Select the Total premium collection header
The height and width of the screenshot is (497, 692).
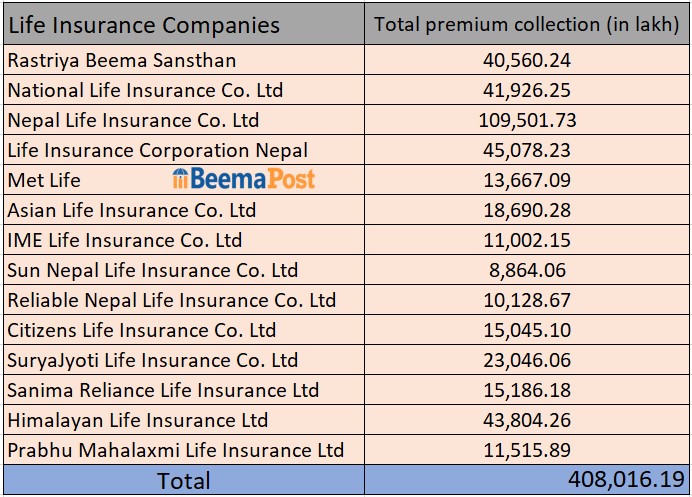(527, 24)
